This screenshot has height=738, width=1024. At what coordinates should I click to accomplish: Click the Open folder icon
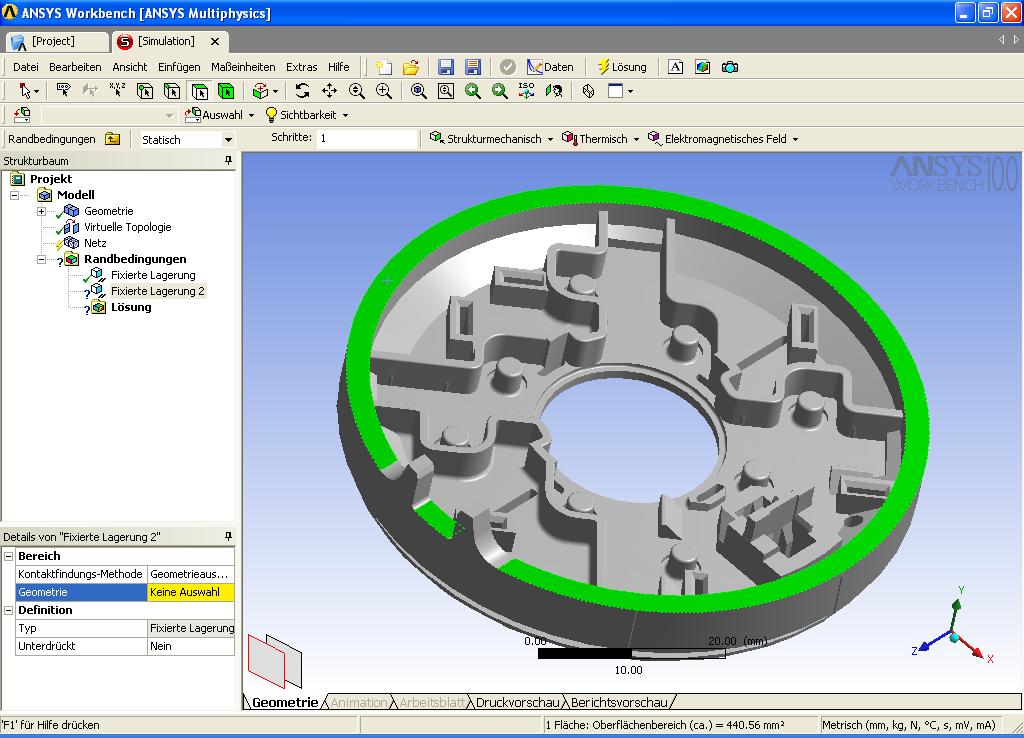tap(411, 67)
